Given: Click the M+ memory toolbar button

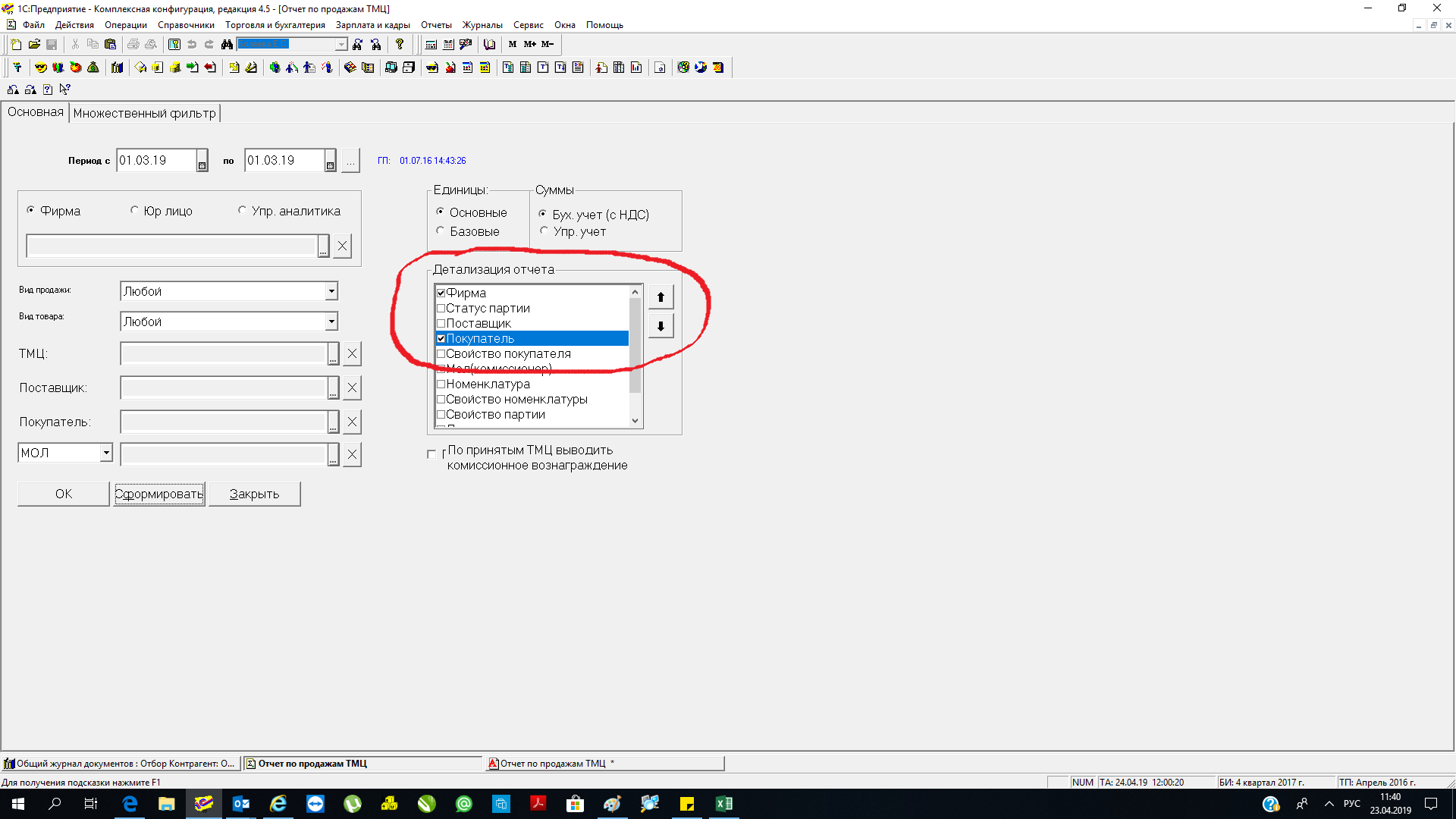Looking at the screenshot, I should pos(530,45).
